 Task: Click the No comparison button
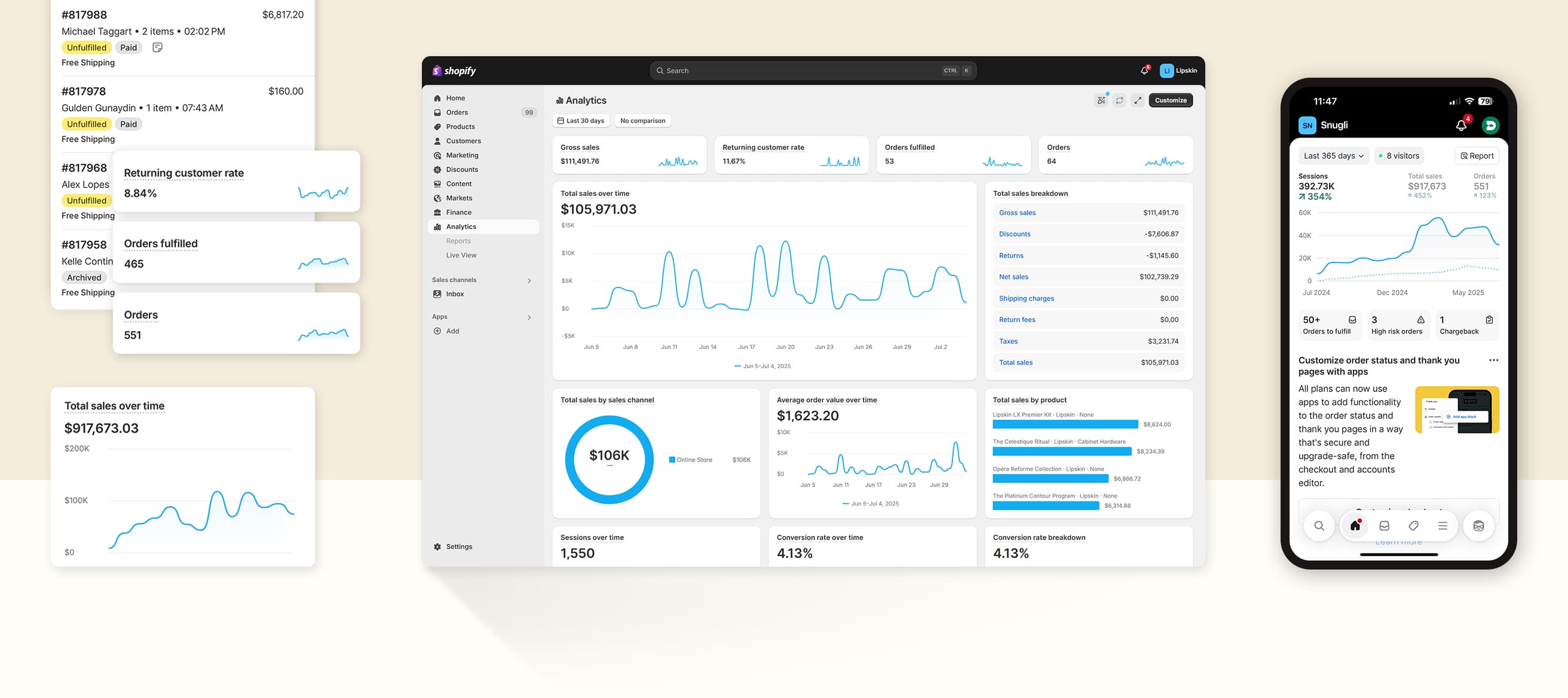coord(642,121)
